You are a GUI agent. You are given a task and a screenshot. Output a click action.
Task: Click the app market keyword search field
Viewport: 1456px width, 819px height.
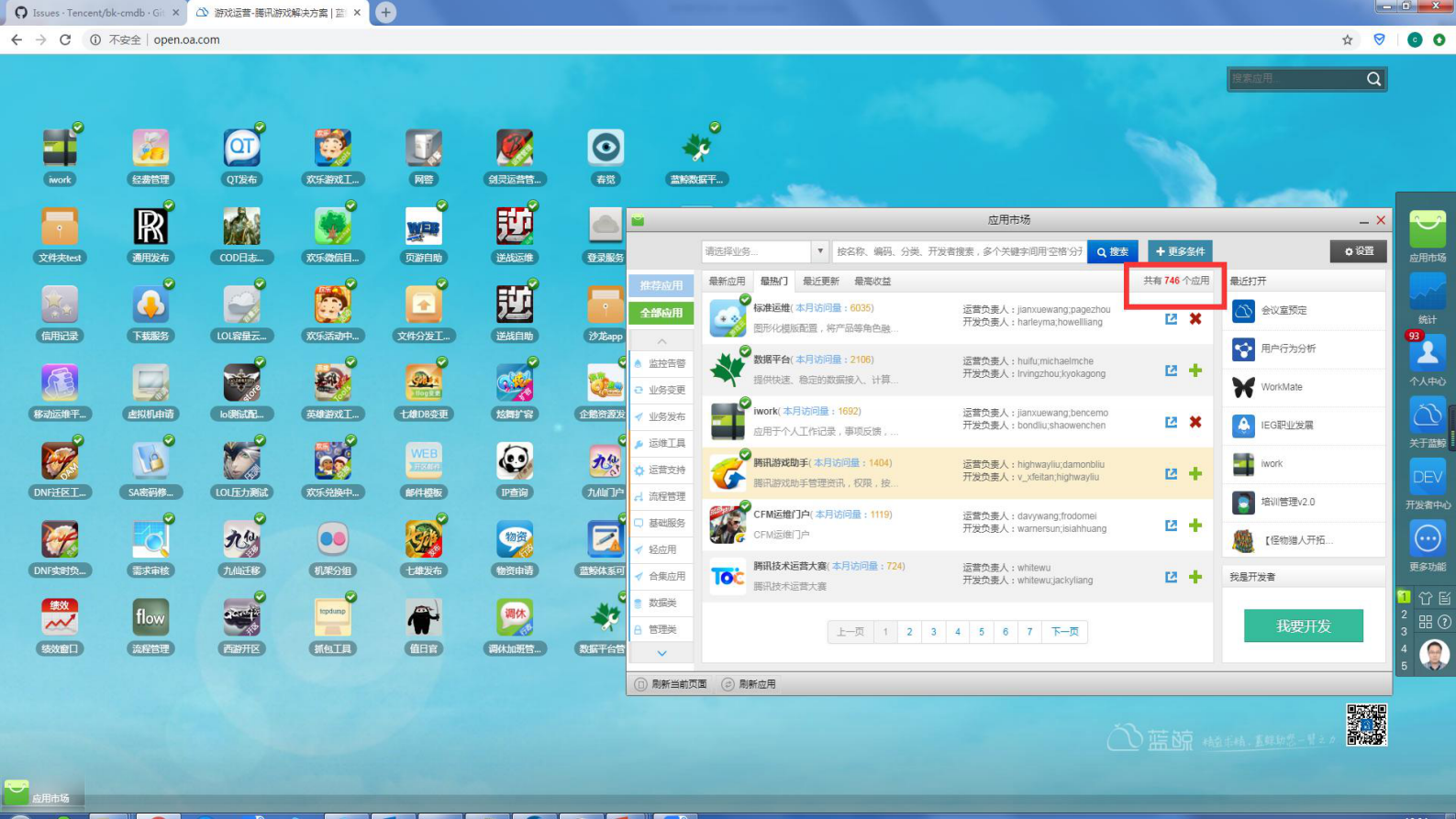pyautogui.click(x=959, y=251)
